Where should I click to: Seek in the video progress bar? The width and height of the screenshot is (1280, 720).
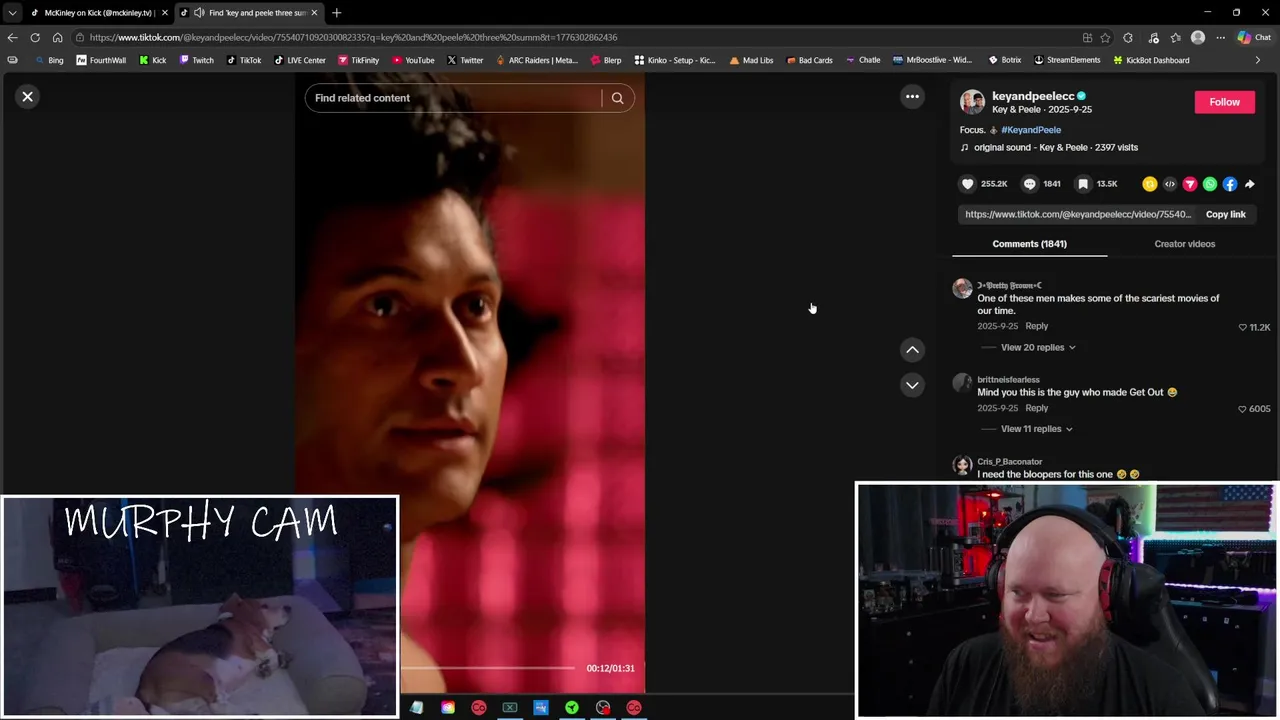[488, 668]
